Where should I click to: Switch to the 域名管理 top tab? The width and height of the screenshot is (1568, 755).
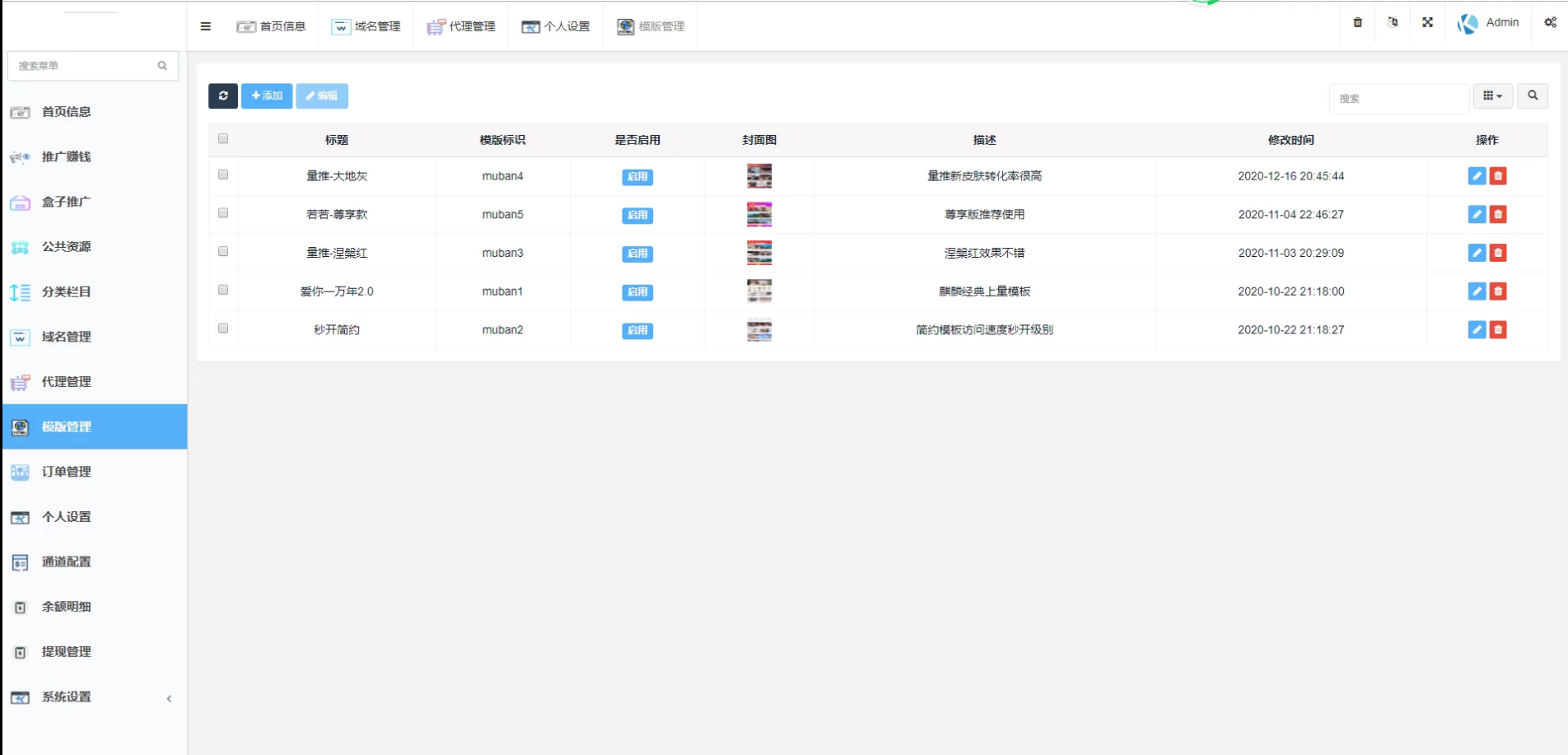tap(366, 26)
